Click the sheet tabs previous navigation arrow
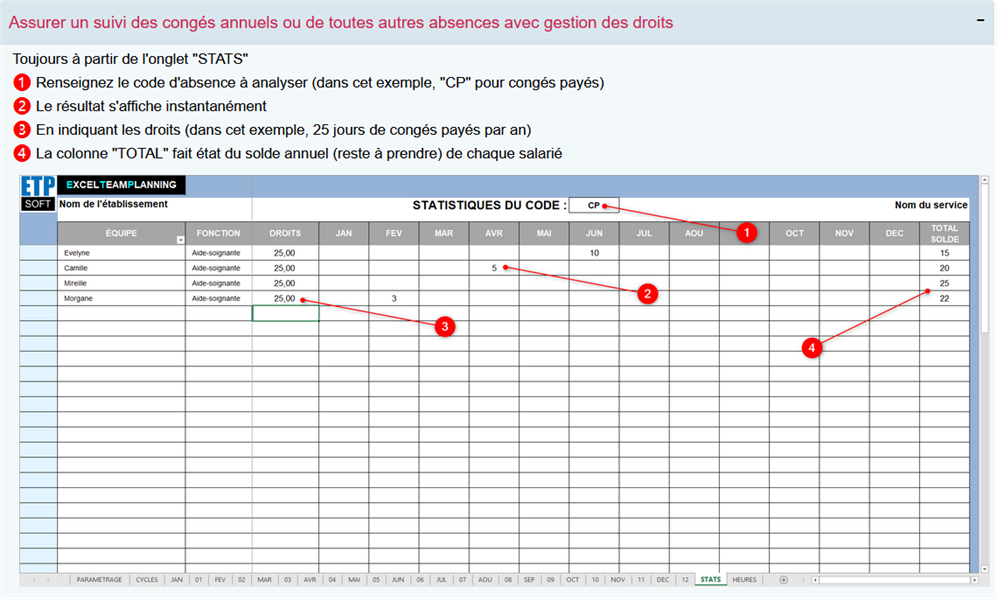The height and width of the screenshot is (600, 997). (34, 580)
